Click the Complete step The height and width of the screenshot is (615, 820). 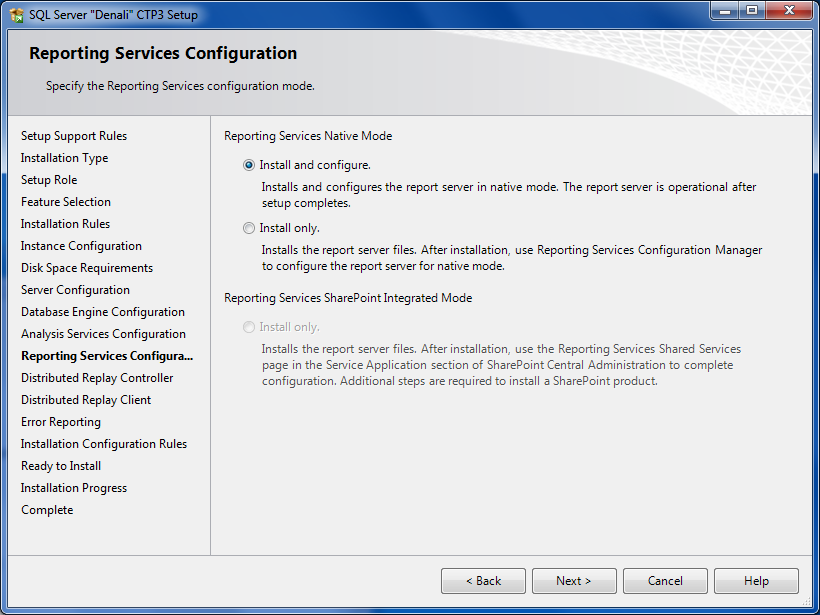click(47, 510)
